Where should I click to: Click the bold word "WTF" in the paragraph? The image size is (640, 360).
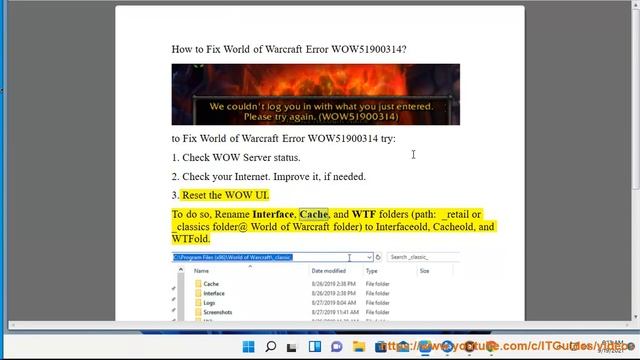point(364,214)
